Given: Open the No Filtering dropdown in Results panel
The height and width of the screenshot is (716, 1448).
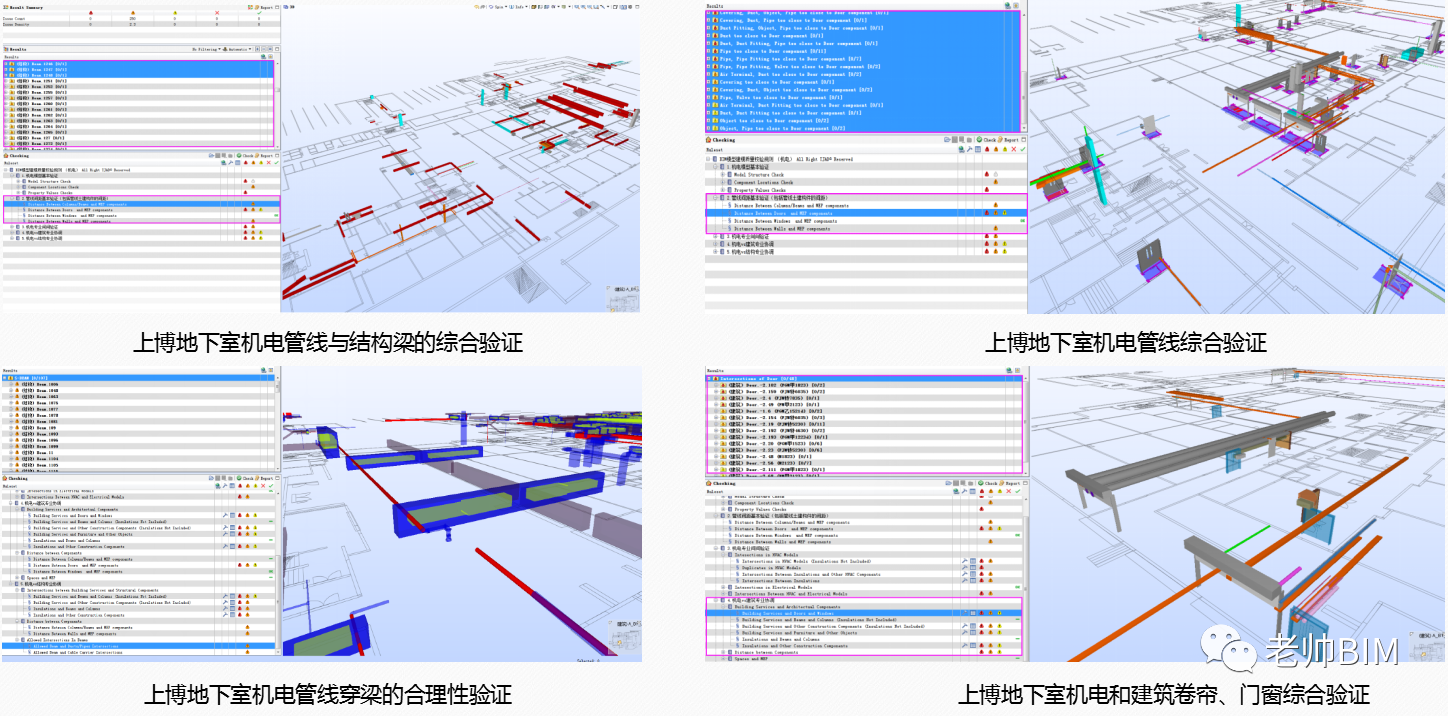Looking at the screenshot, I should (x=206, y=49).
